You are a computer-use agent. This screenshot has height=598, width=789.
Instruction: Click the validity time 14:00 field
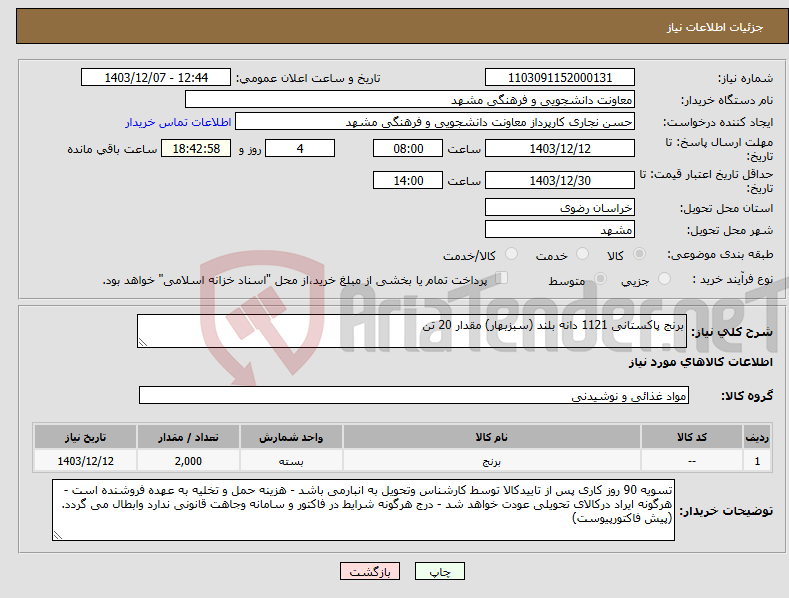click(x=408, y=180)
